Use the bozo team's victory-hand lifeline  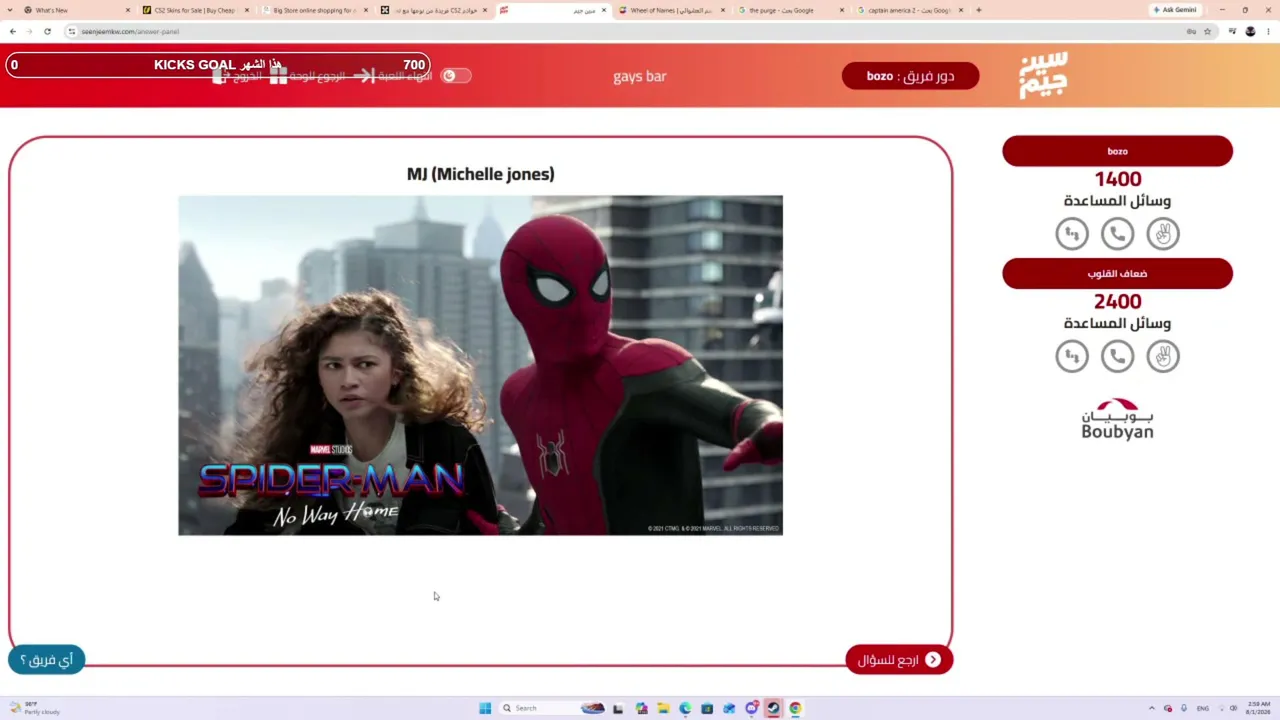tap(1163, 234)
